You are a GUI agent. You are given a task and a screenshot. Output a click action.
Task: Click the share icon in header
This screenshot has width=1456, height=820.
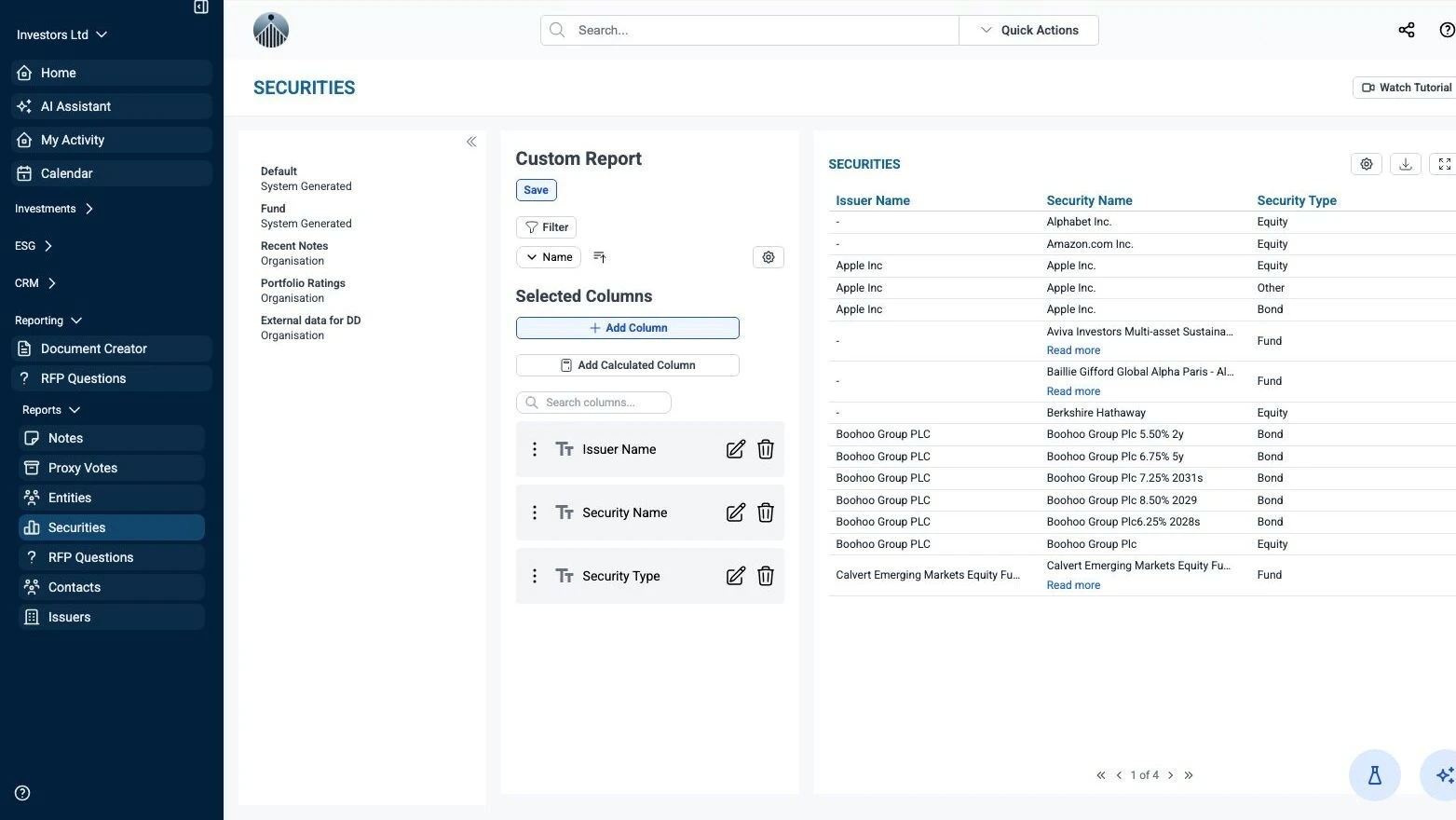(1407, 30)
